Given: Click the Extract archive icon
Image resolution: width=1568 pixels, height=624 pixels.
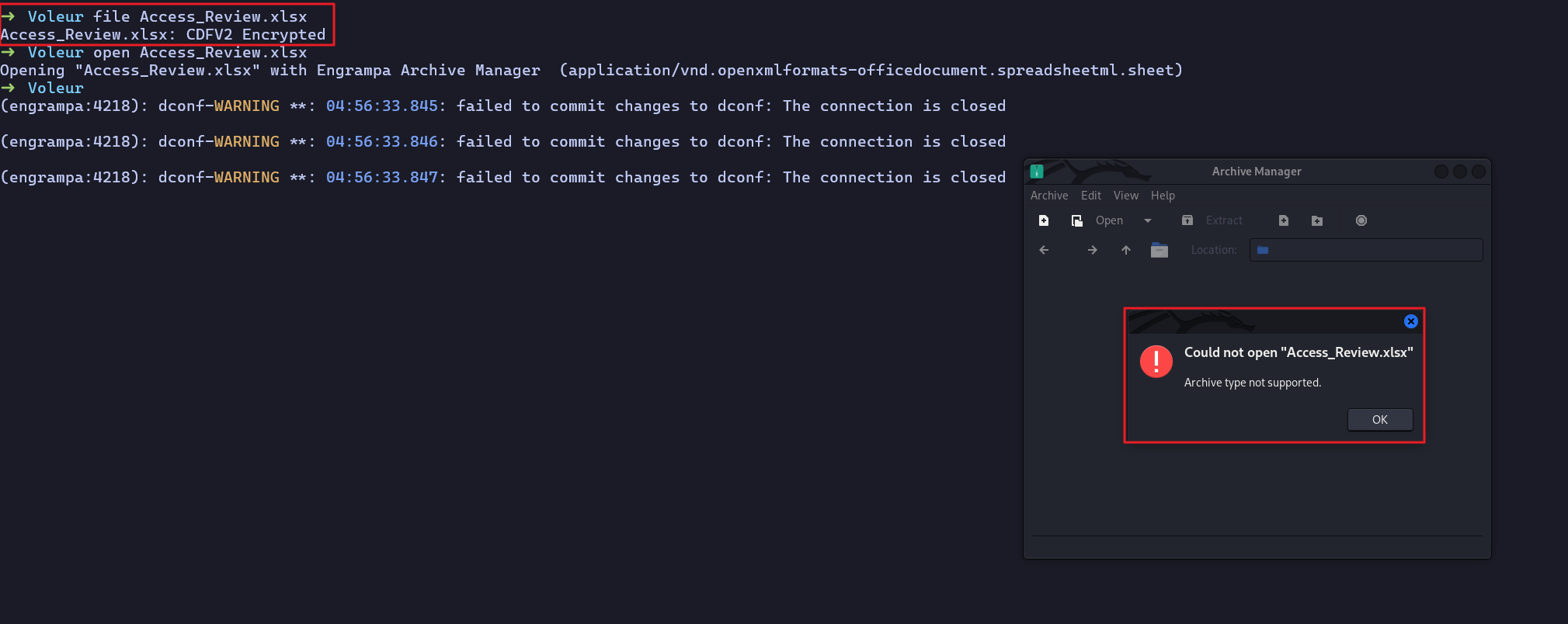Looking at the screenshot, I should point(1187,221).
